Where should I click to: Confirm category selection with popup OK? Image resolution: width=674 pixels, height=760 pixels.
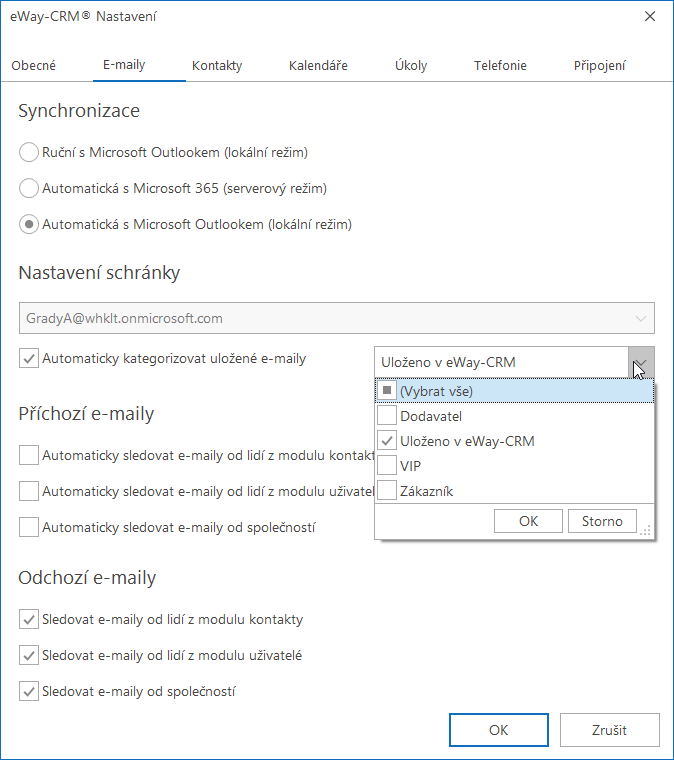pyautogui.click(x=528, y=521)
